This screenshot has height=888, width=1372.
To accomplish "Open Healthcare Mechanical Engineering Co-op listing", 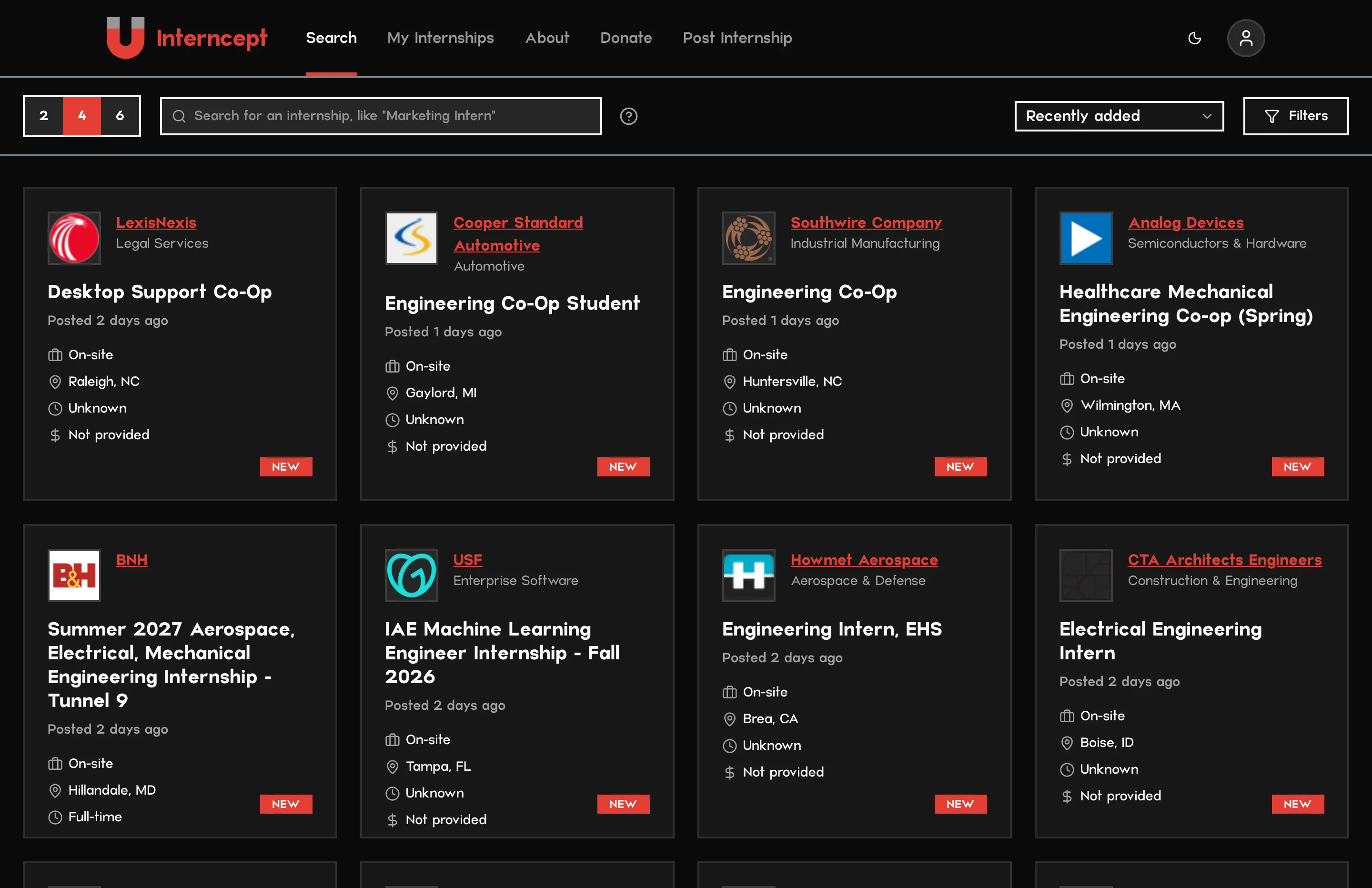I will click(1186, 304).
